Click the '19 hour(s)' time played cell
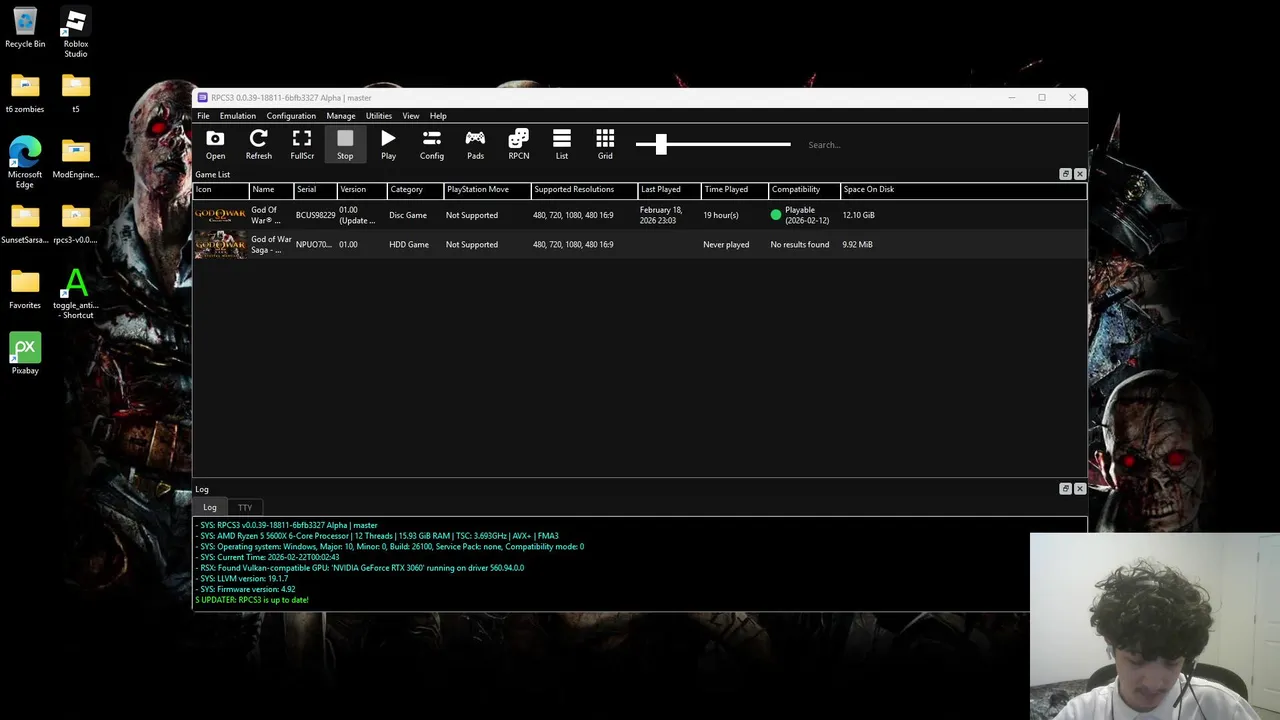 [x=721, y=215]
